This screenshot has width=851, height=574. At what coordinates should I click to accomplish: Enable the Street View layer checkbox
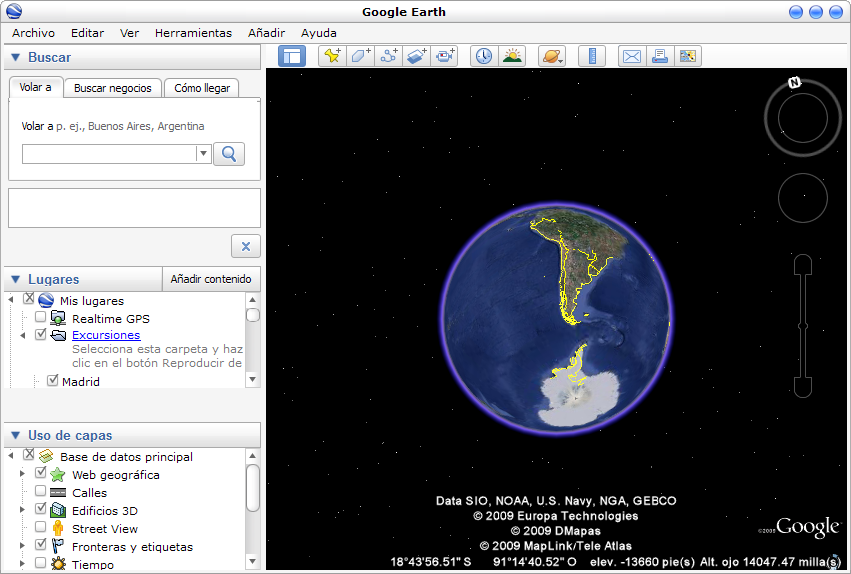pos(41,527)
